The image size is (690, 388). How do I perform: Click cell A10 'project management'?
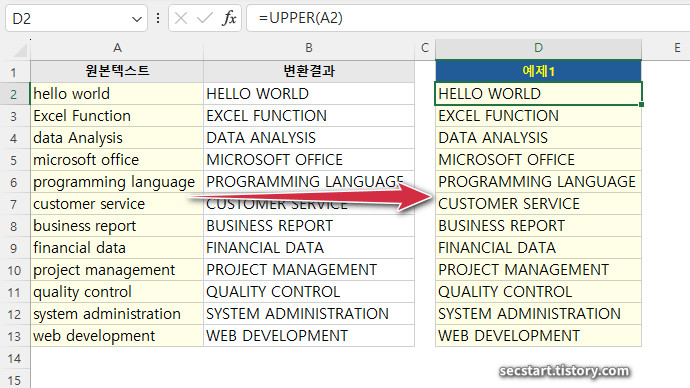[x=117, y=270]
